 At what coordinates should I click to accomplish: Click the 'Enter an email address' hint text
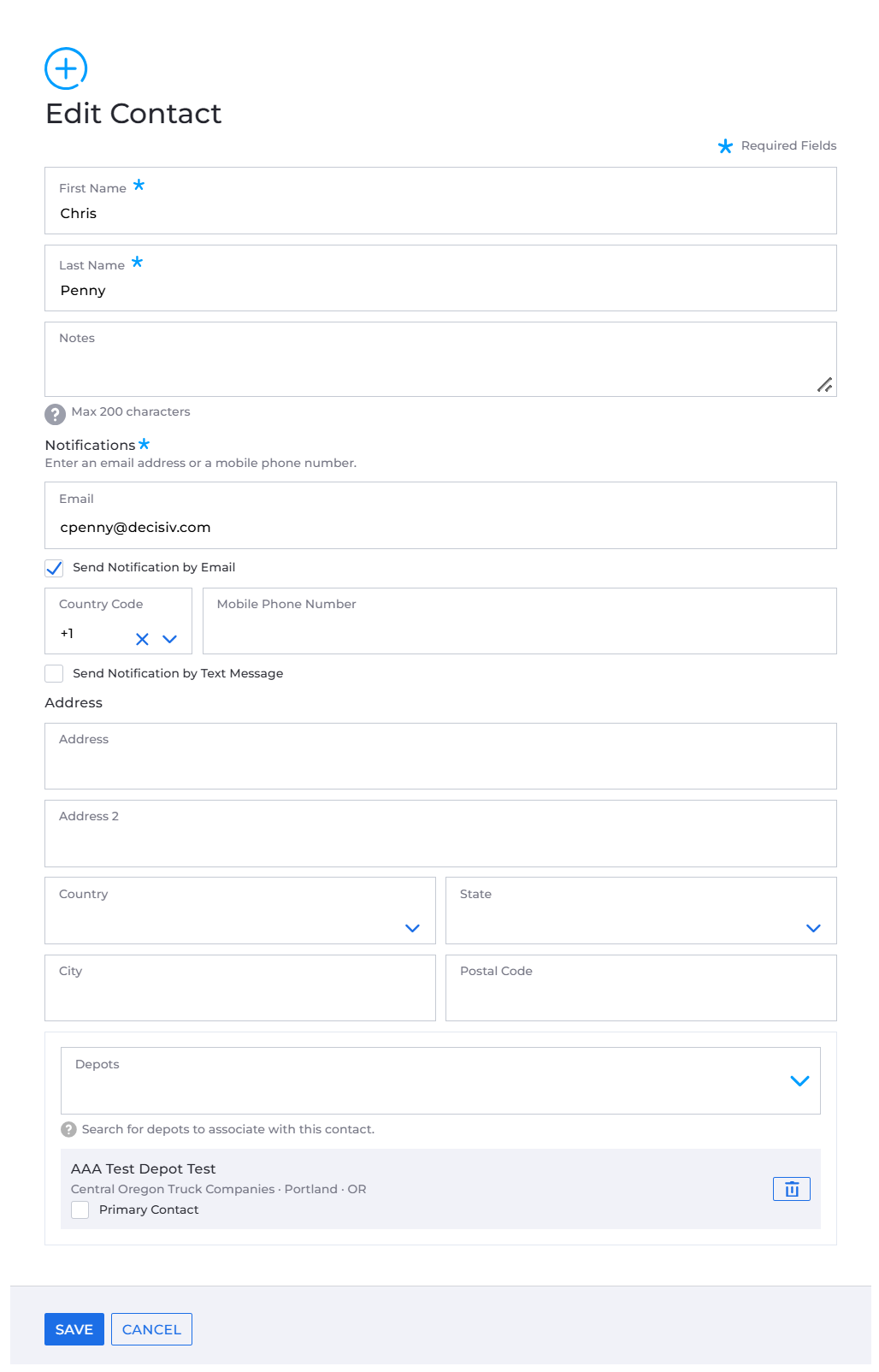[200, 463]
